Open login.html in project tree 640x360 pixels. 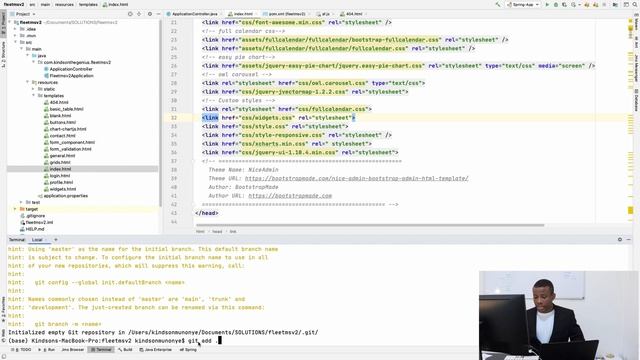(57, 176)
